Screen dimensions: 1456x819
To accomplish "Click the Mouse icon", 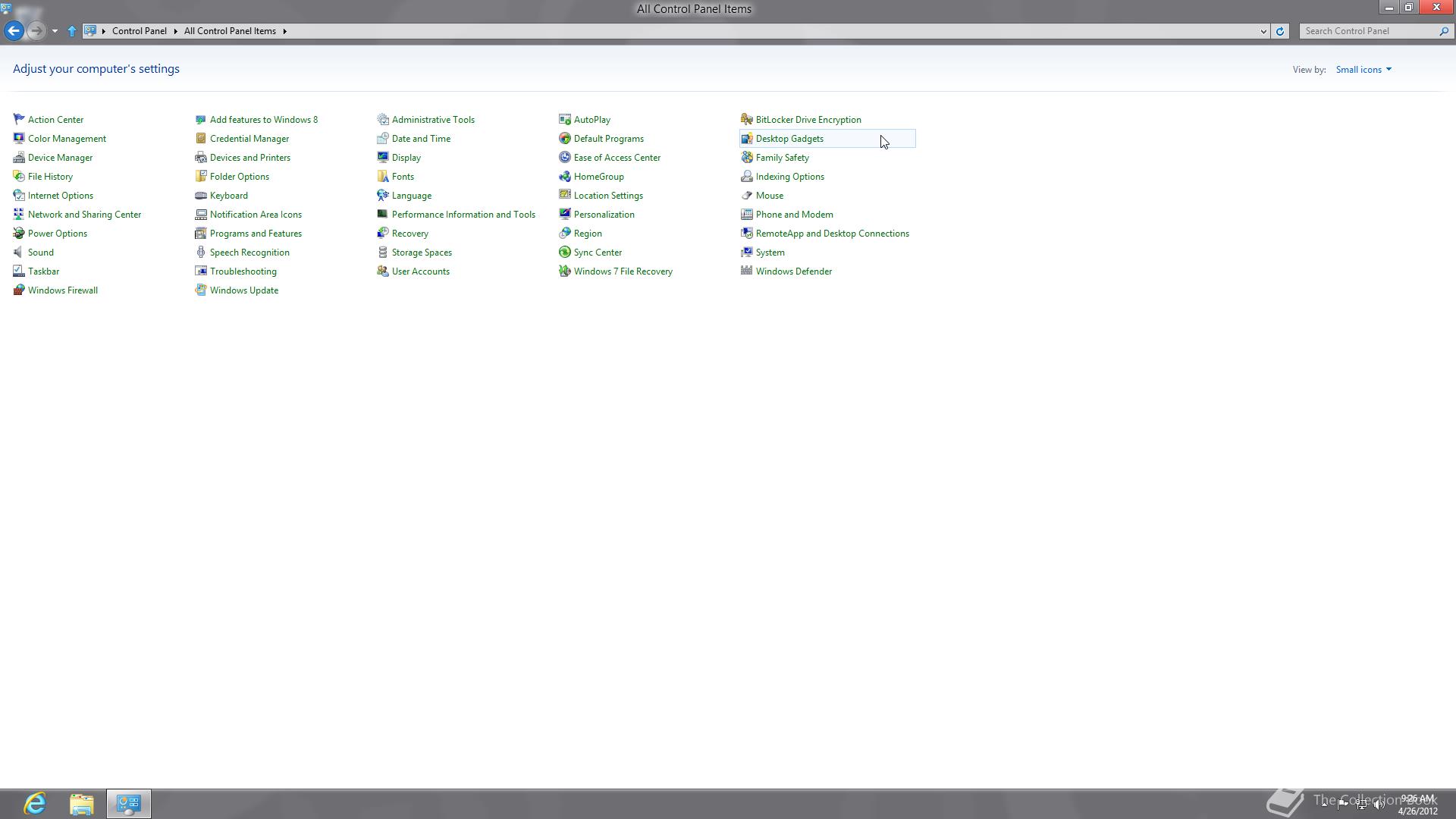I will (x=747, y=195).
